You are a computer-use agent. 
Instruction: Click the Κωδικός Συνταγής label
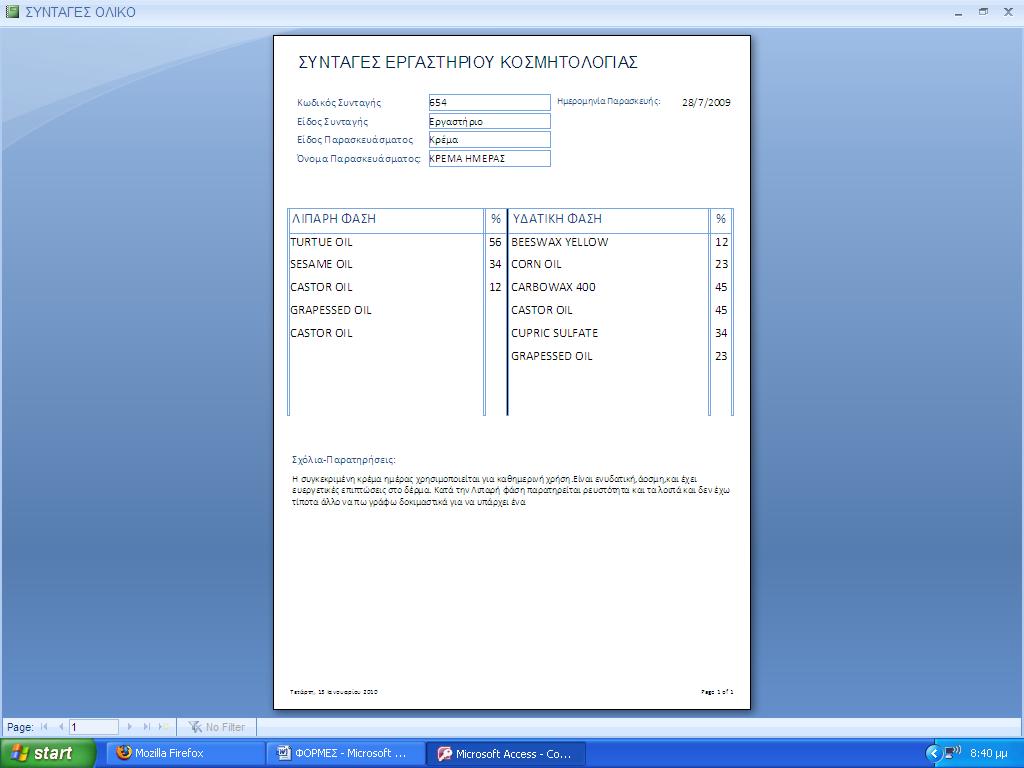[339, 103]
